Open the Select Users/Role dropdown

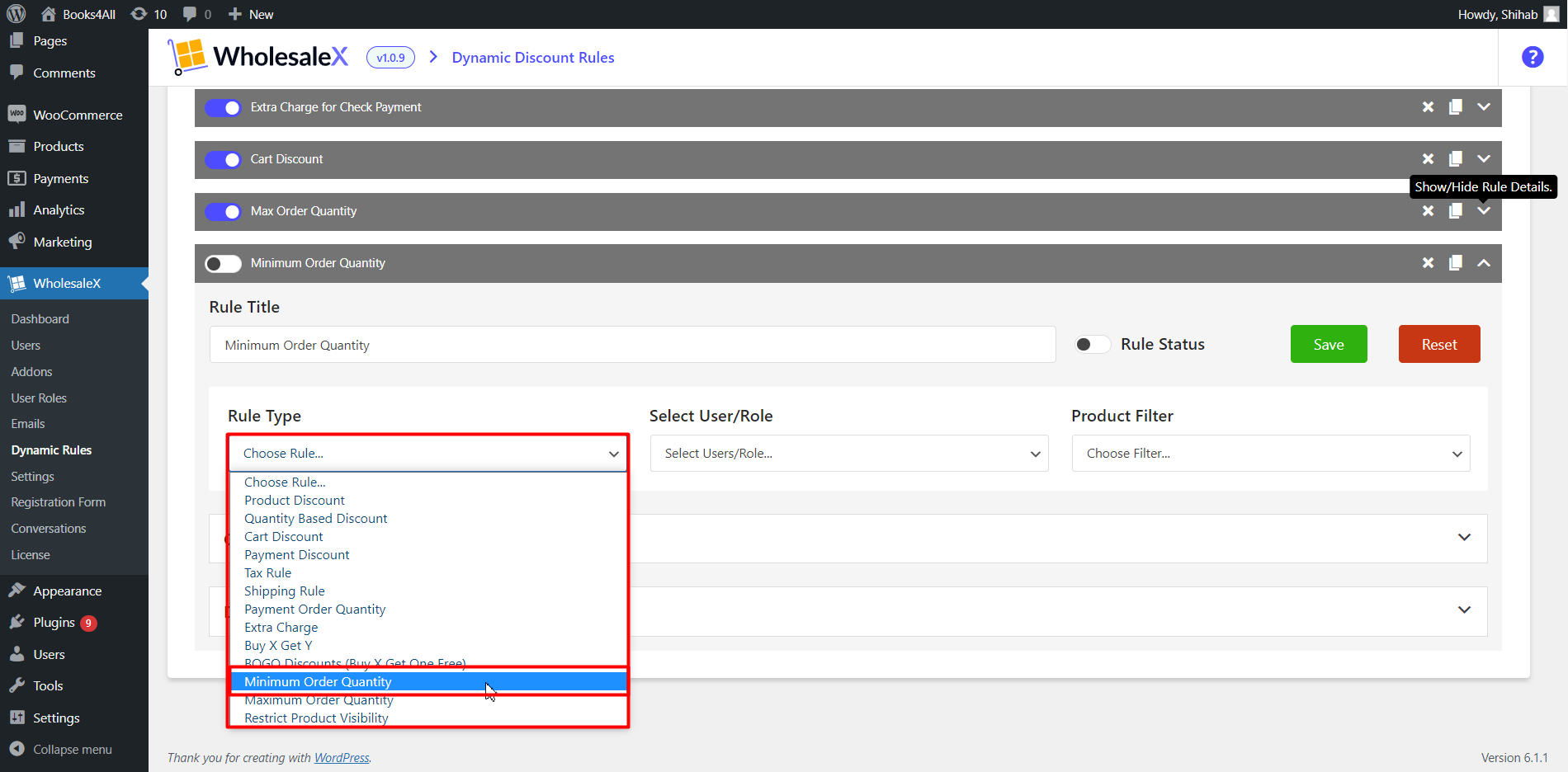(849, 453)
